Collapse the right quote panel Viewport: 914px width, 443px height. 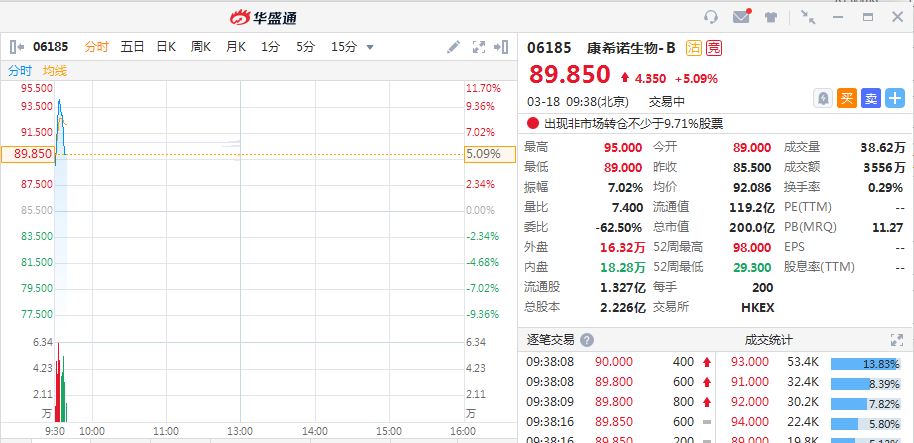[x=503, y=47]
